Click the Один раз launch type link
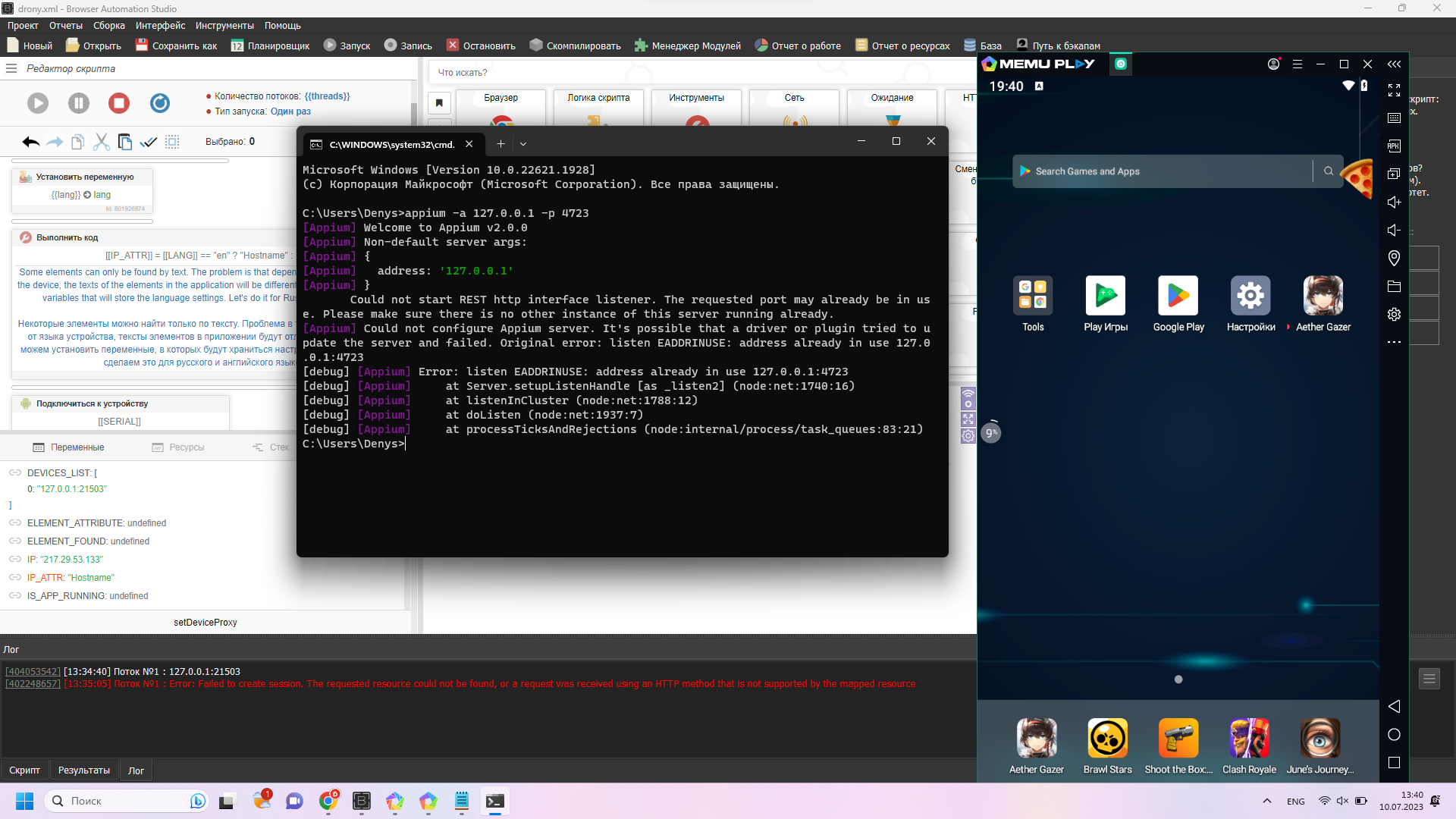1456x819 pixels. tap(290, 111)
